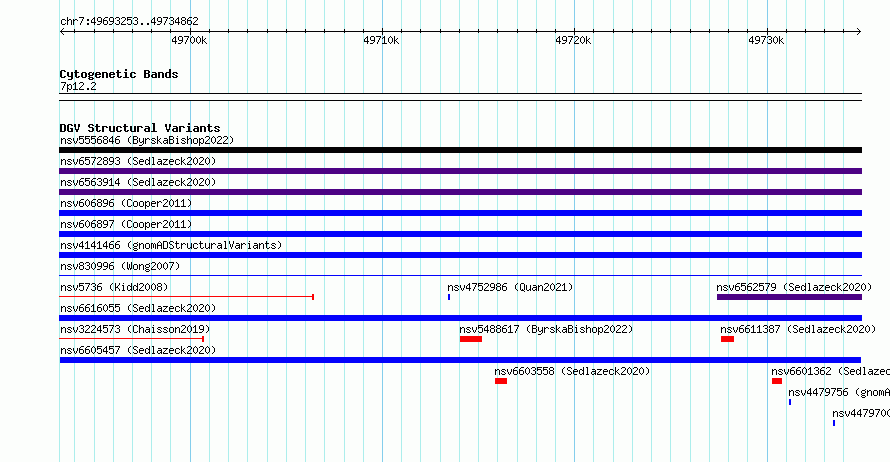Click the 49710k ruler position
Viewport: 890px width, 462px height.
381,40
